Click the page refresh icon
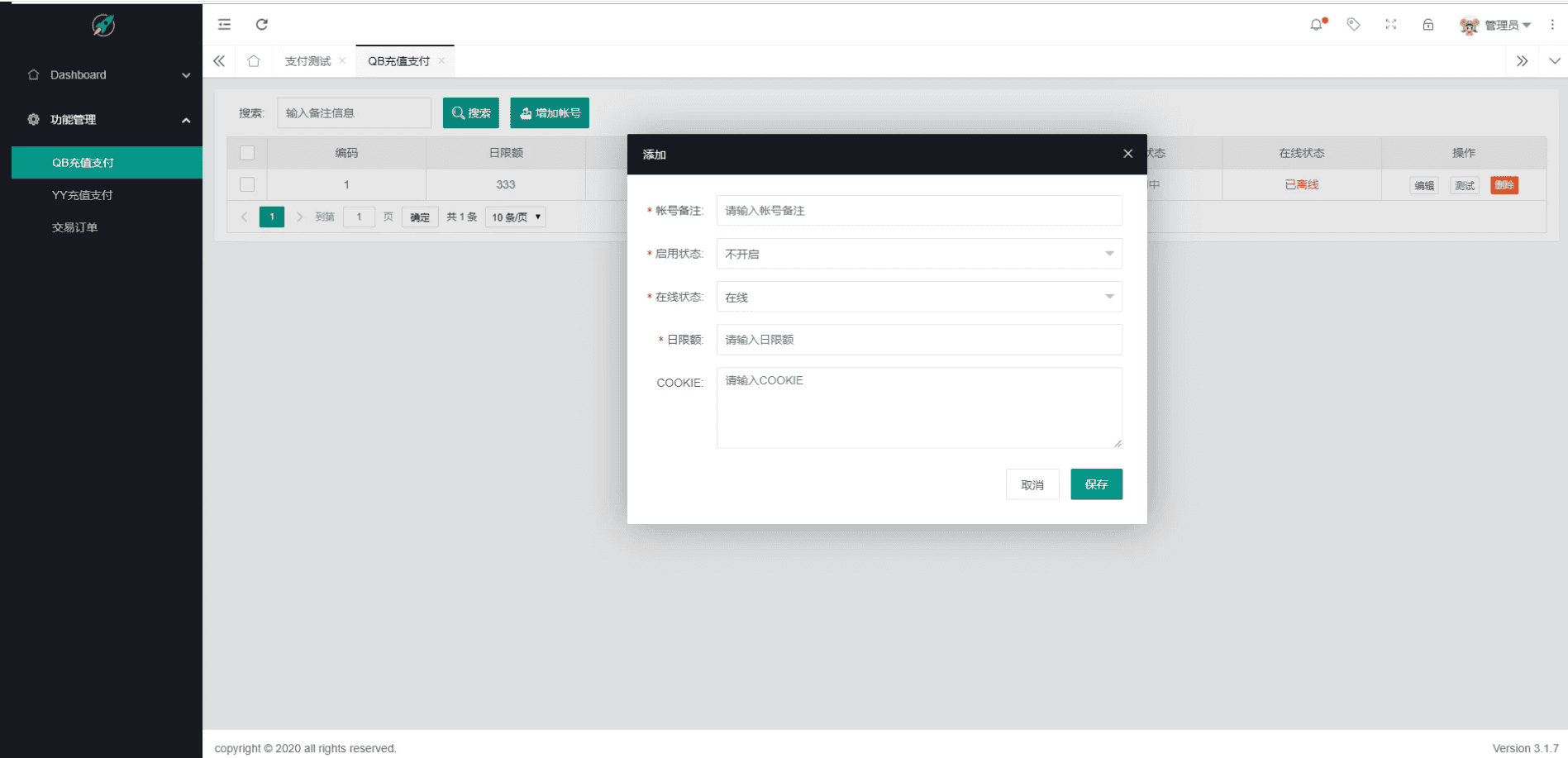This screenshot has width=1568, height=758. pyautogui.click(x=262, y=25)
